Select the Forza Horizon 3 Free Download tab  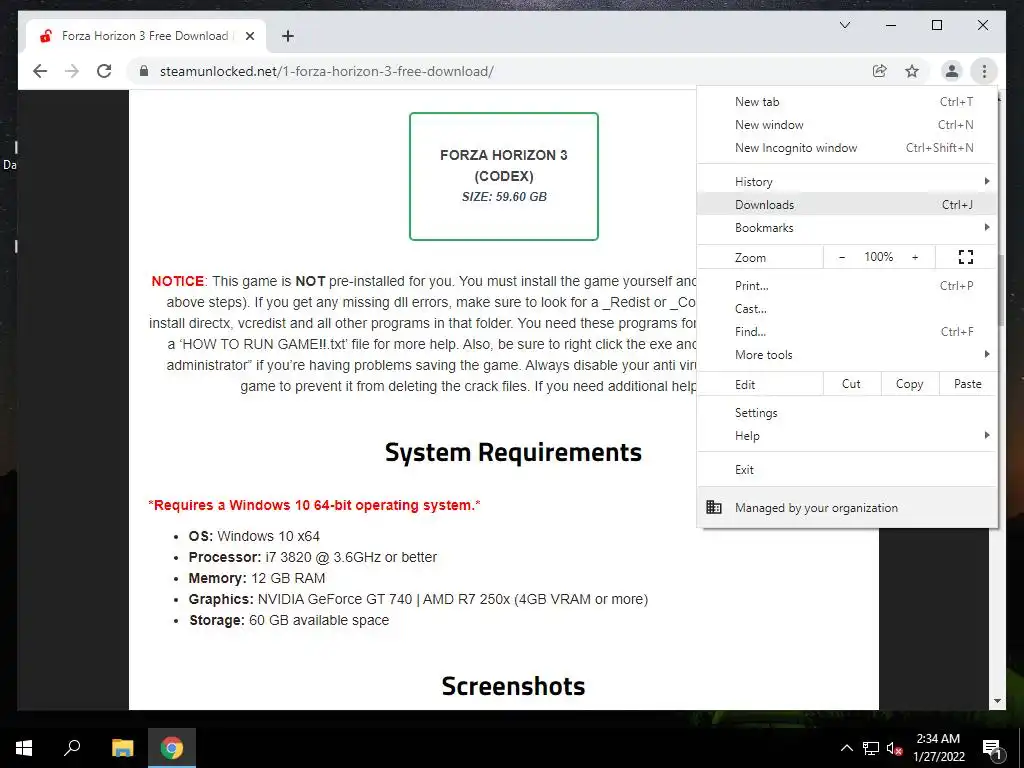[x=146, y=36]
